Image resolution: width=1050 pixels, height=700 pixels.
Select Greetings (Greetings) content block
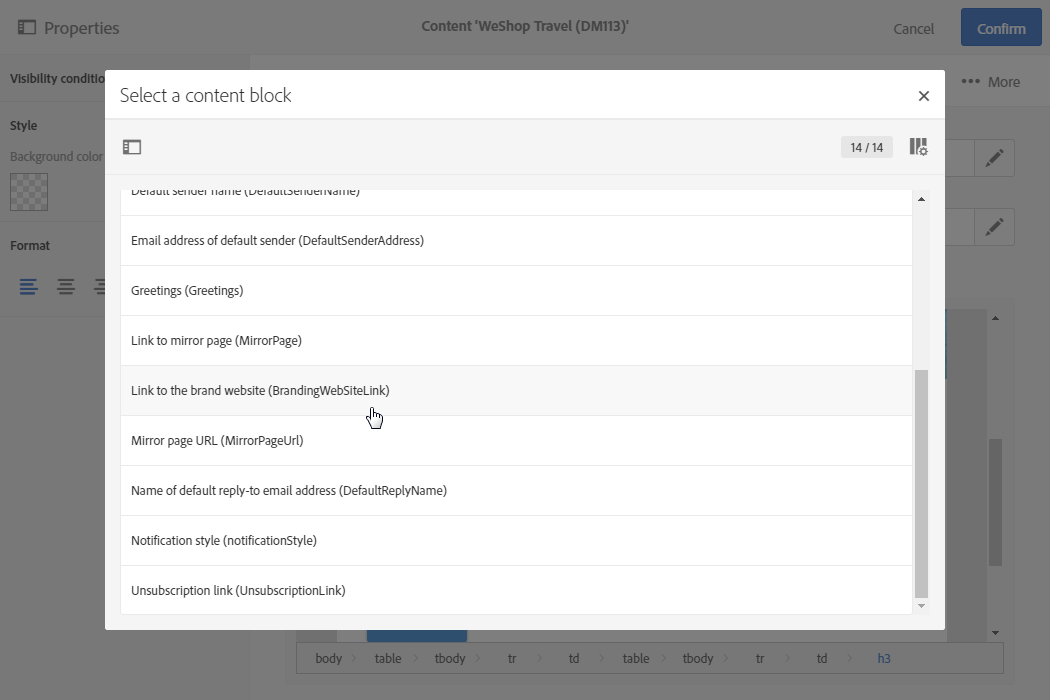point(187,291)
